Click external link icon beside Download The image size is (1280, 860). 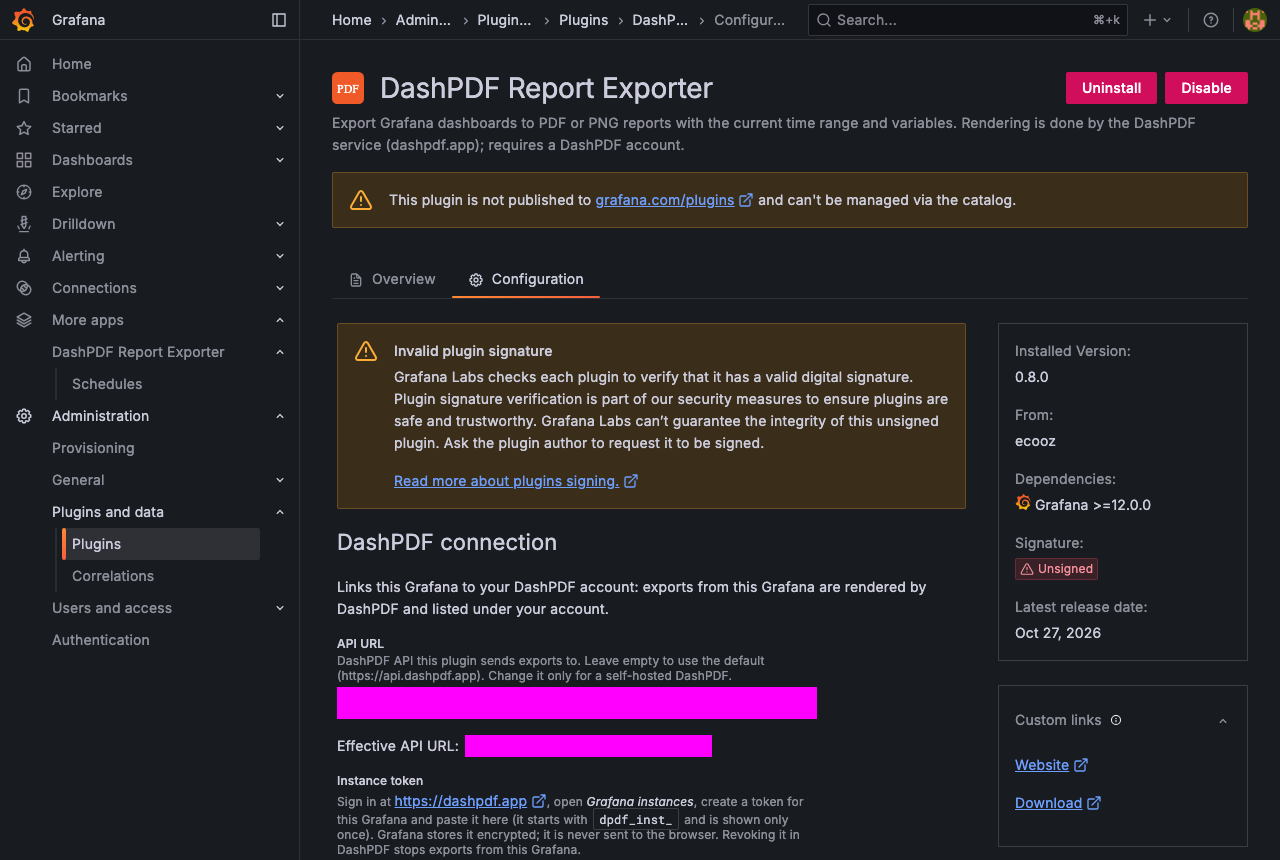(x=1094, y=803)
